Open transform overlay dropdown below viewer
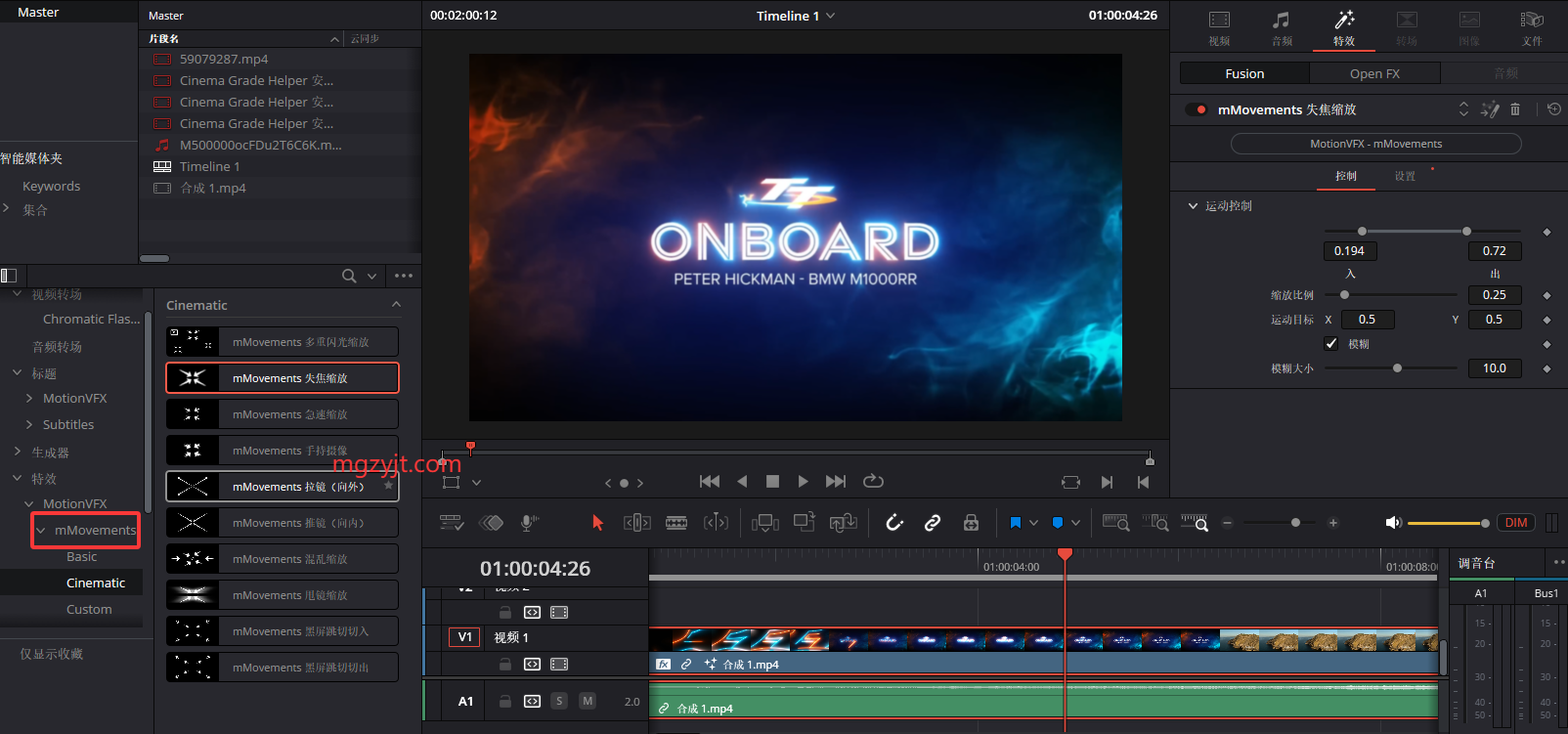 [477, 483]
